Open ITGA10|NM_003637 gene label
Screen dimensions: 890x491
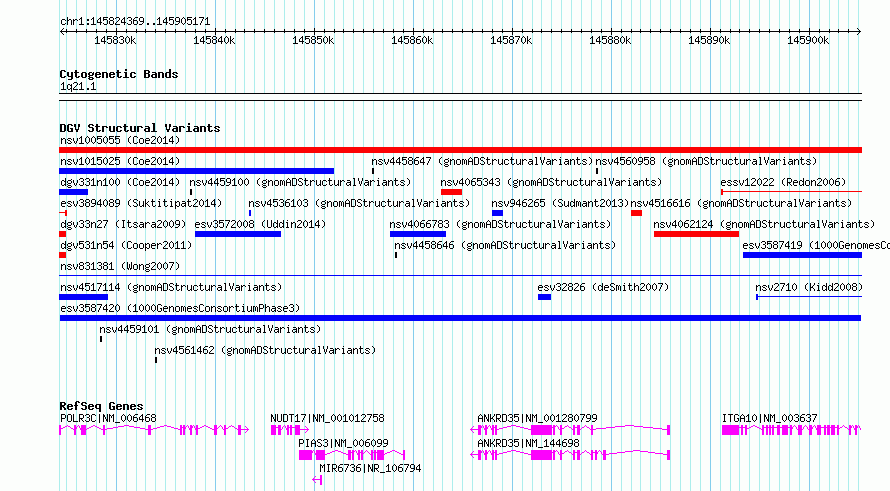pyautogui.click(x=770, y=418)
